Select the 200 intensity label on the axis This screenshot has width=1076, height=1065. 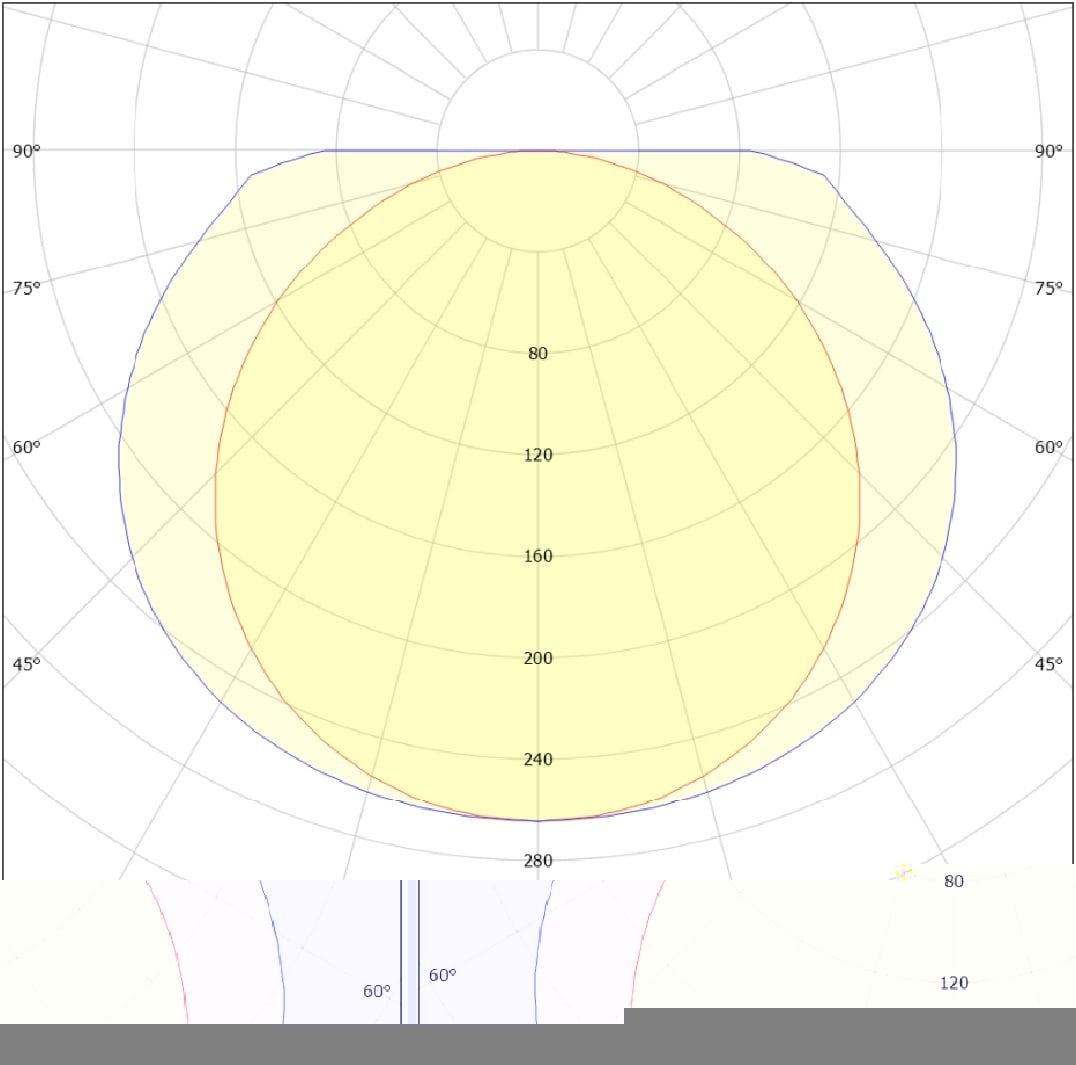point(538,658)
